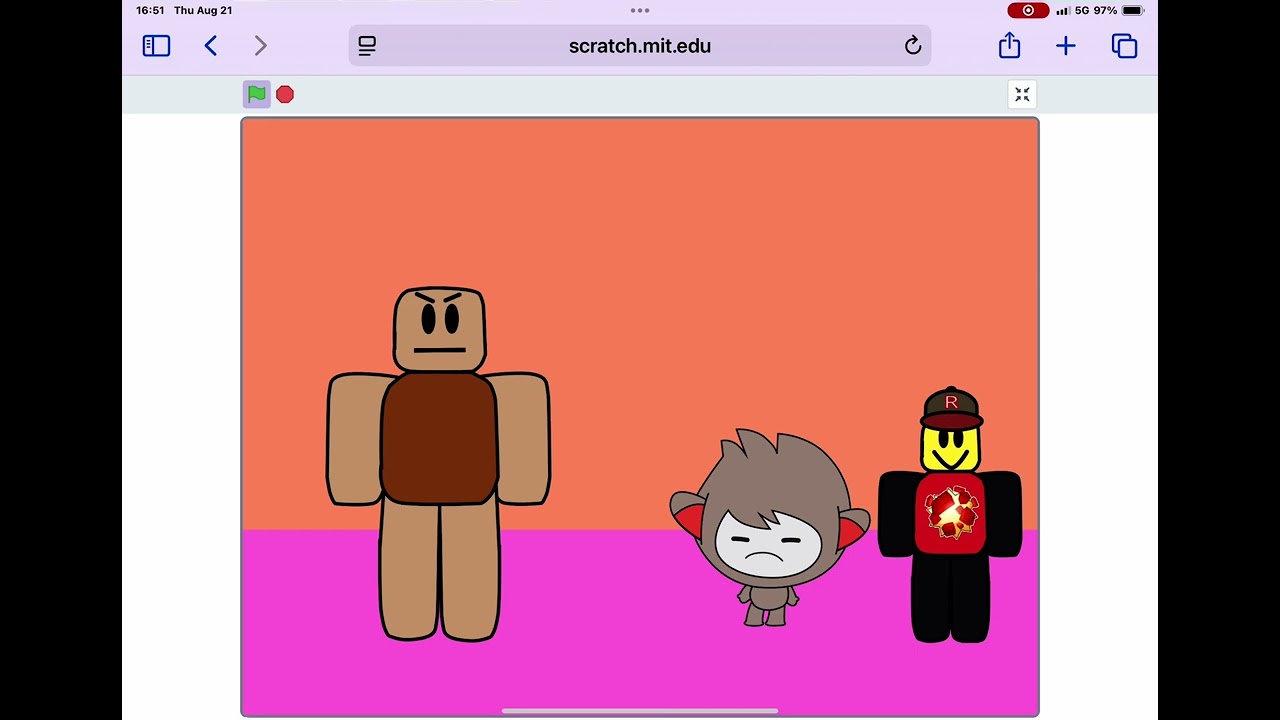Open the Share sheet
This screenshot has height=720, width=1280.
pos(1009,45)
